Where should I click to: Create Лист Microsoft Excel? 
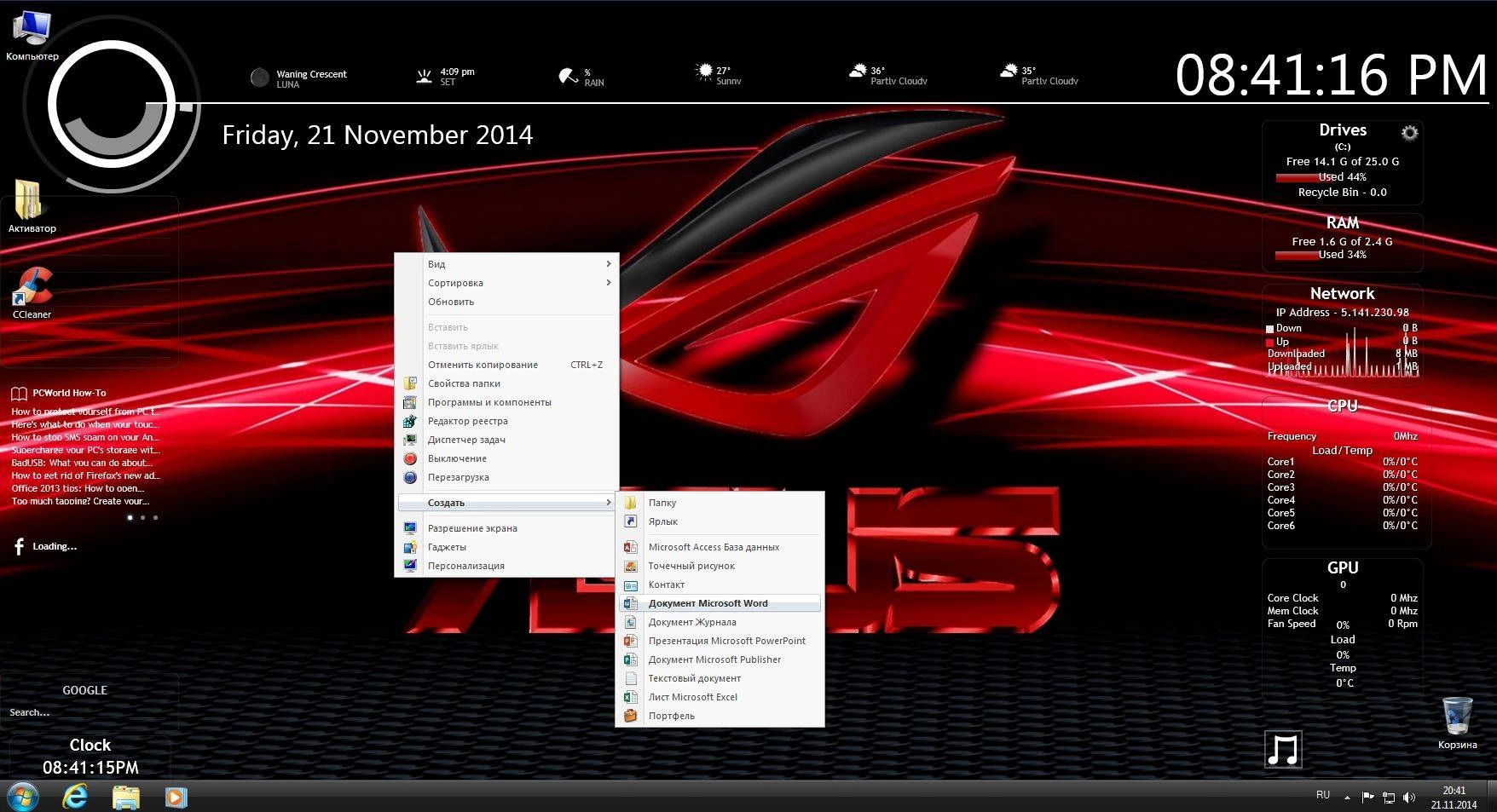click(720, 697)
